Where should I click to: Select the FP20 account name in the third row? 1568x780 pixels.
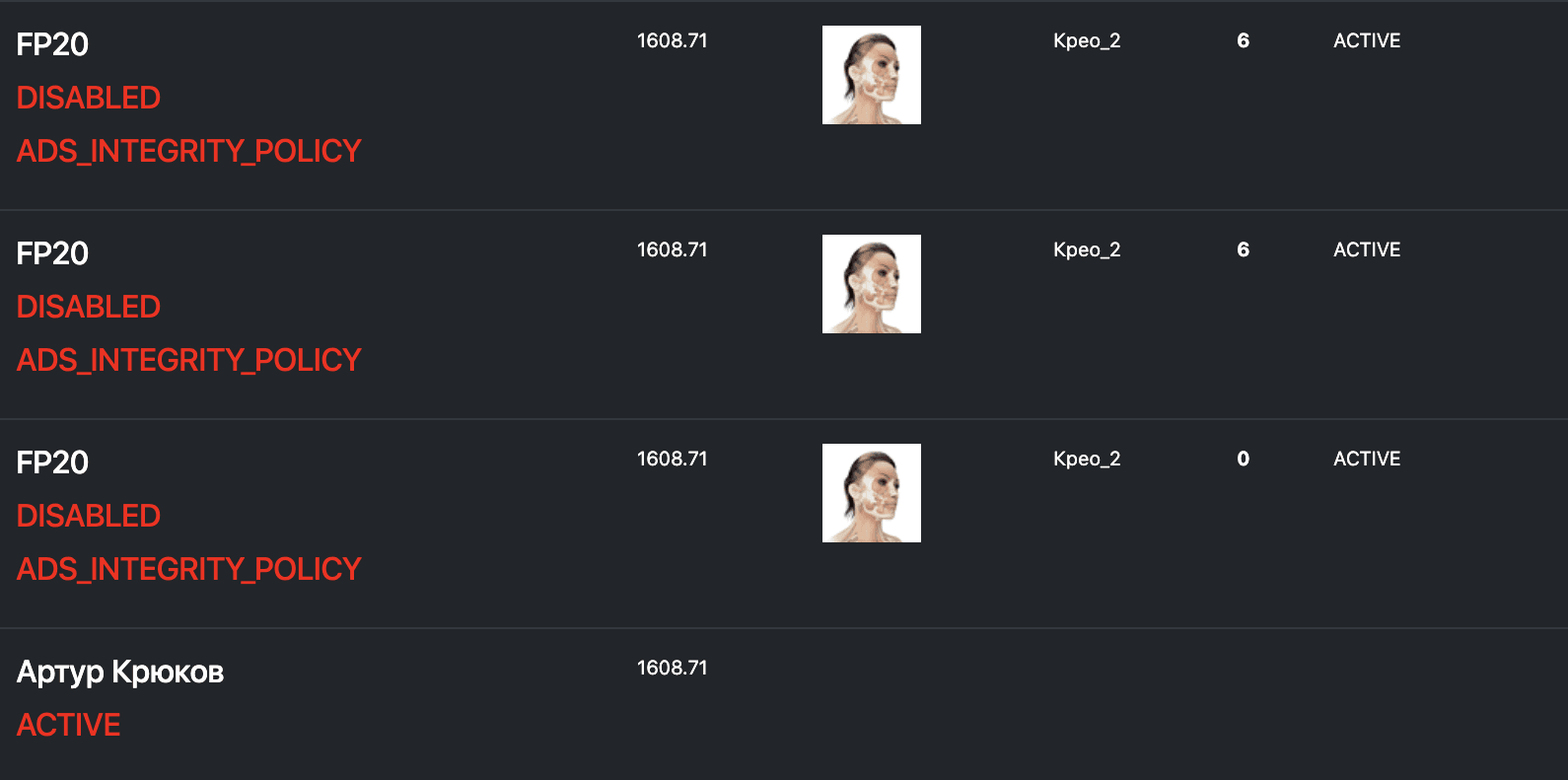pyautogui.click(x=52, y=462)
